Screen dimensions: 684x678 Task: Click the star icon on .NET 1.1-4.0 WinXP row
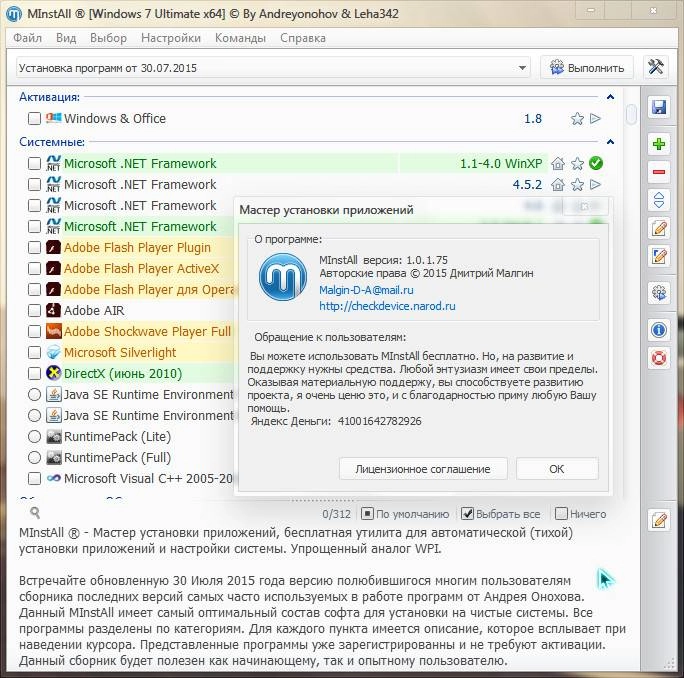[x=577, y=164]
